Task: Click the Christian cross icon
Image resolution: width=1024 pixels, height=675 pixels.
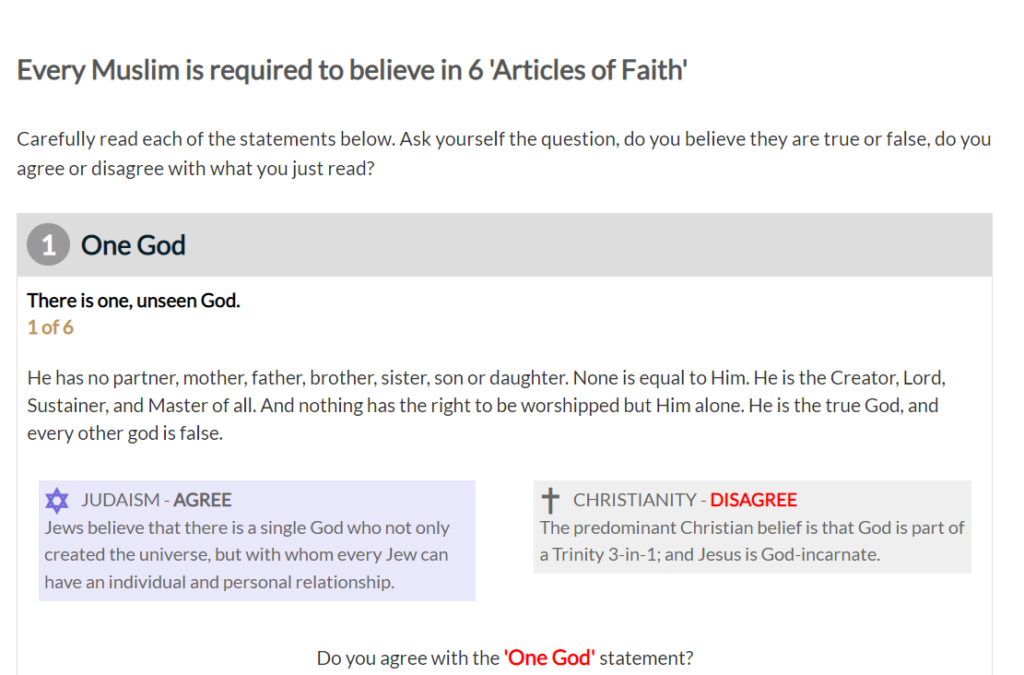Action: click(x=551, y=501)
